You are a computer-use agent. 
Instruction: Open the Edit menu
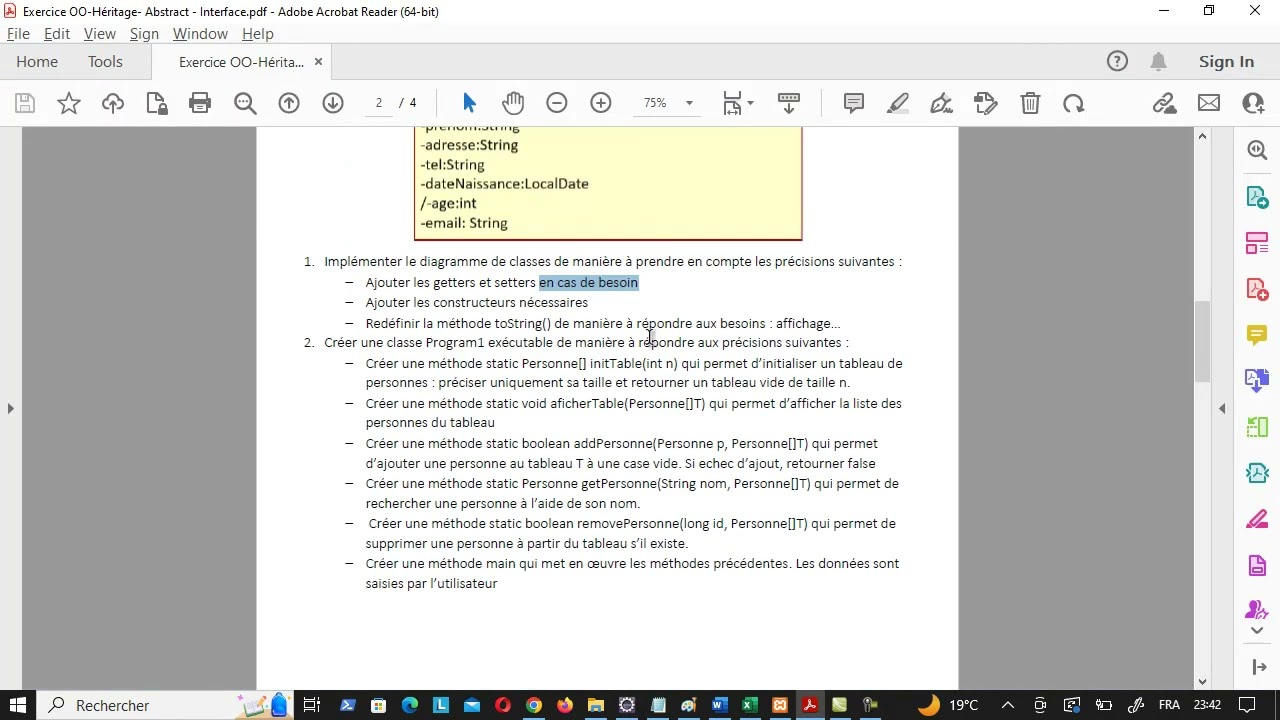57,33
